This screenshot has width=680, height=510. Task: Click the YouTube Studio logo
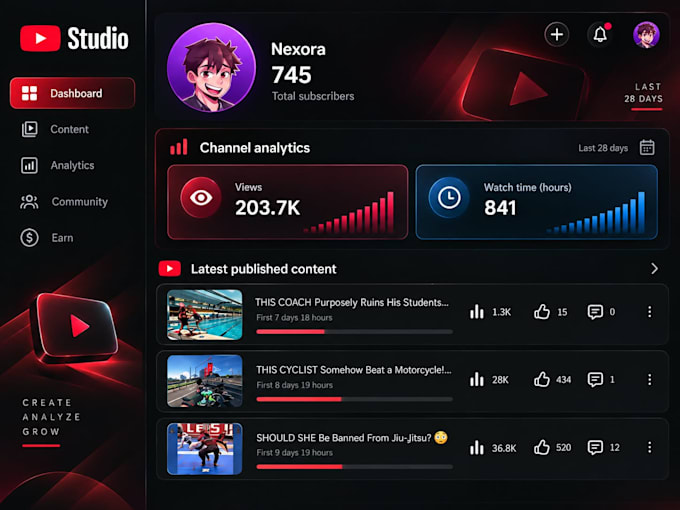pyautogui.click(x=74, y=38)
